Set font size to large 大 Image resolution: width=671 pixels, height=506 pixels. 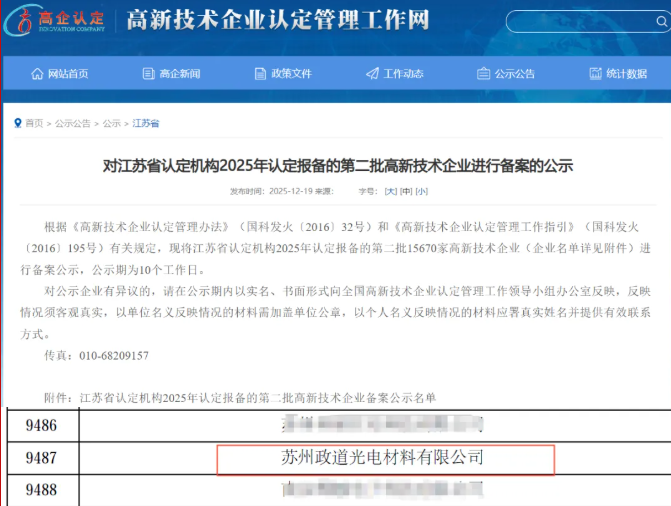click(391, 190)
